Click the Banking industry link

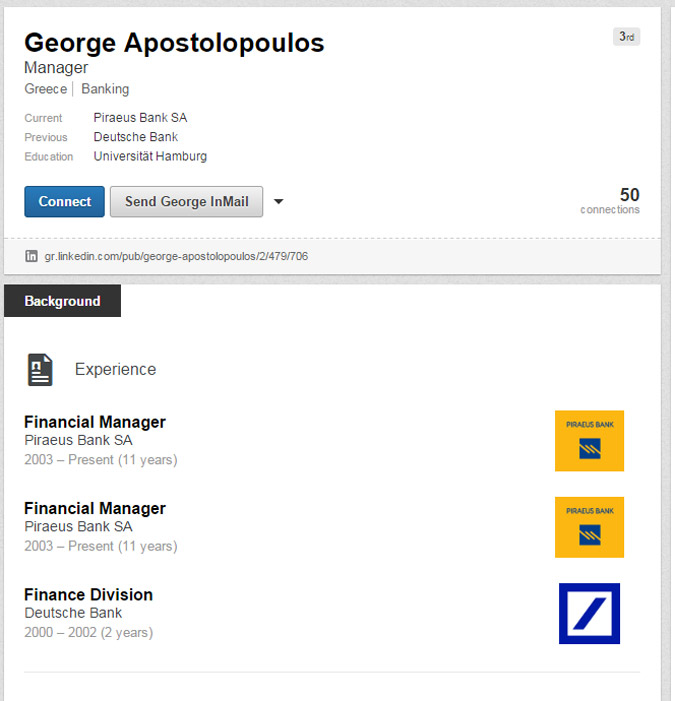tap(105, 89)
